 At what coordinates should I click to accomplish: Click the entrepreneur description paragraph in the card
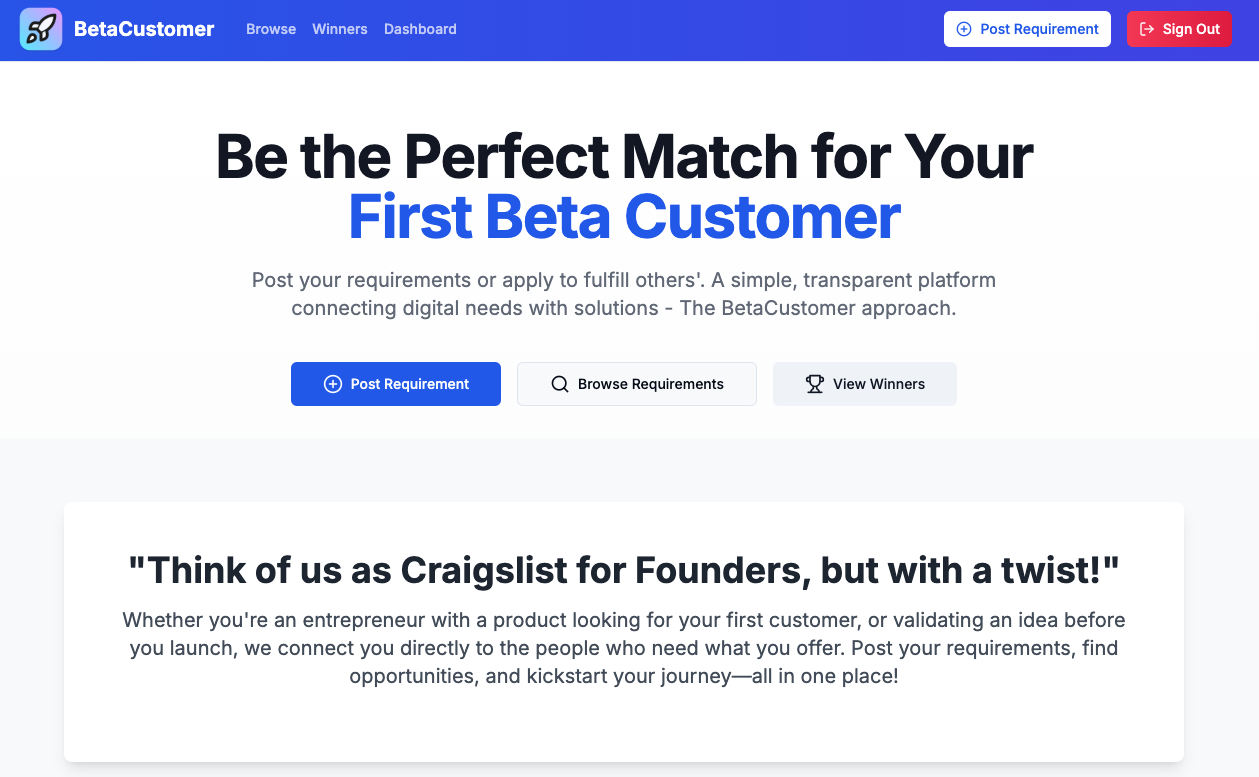click(x=624, y=648)
